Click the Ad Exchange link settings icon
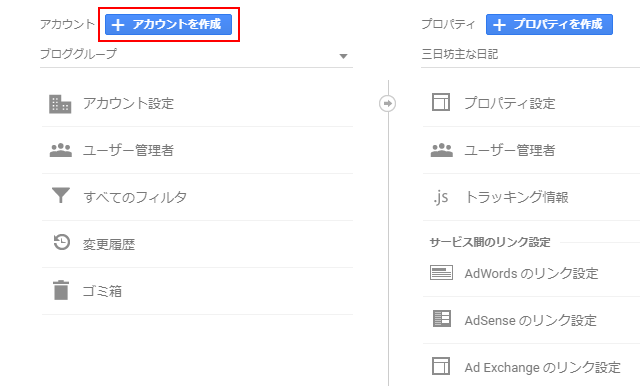 coord(441,366)
